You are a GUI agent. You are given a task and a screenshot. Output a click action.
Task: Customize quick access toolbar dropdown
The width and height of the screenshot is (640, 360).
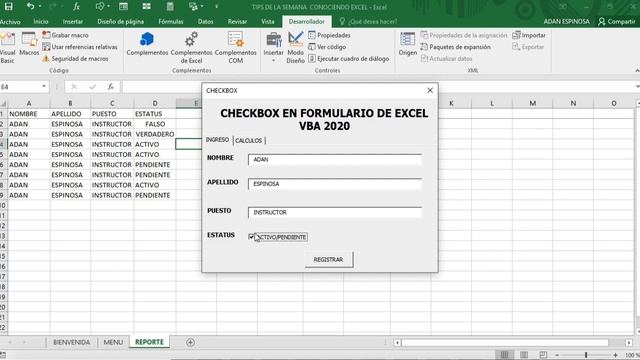(x=217, y=7)
